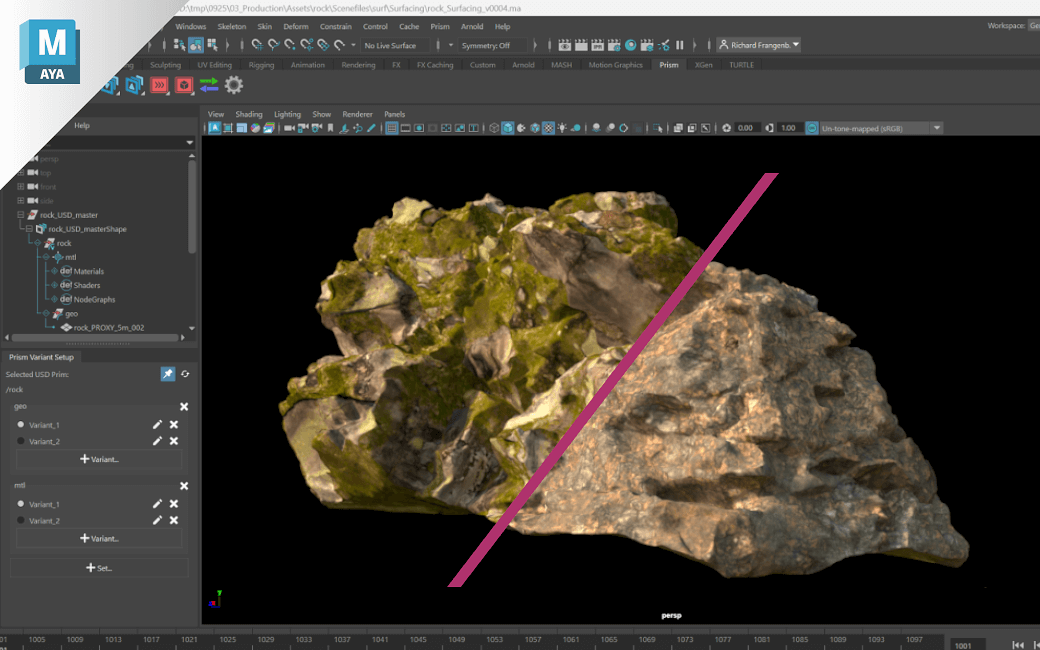Click the gear settings icon on Prism shelf

tap(234, 86)
